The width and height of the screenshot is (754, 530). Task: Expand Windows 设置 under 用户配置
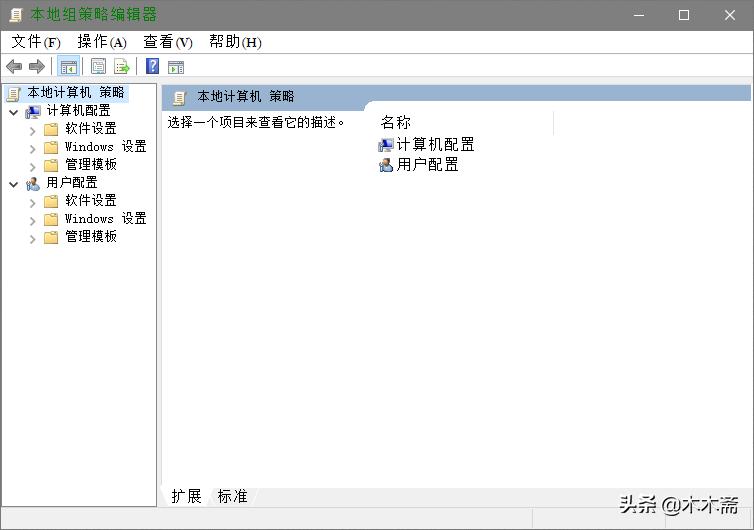tap(32, 221)
